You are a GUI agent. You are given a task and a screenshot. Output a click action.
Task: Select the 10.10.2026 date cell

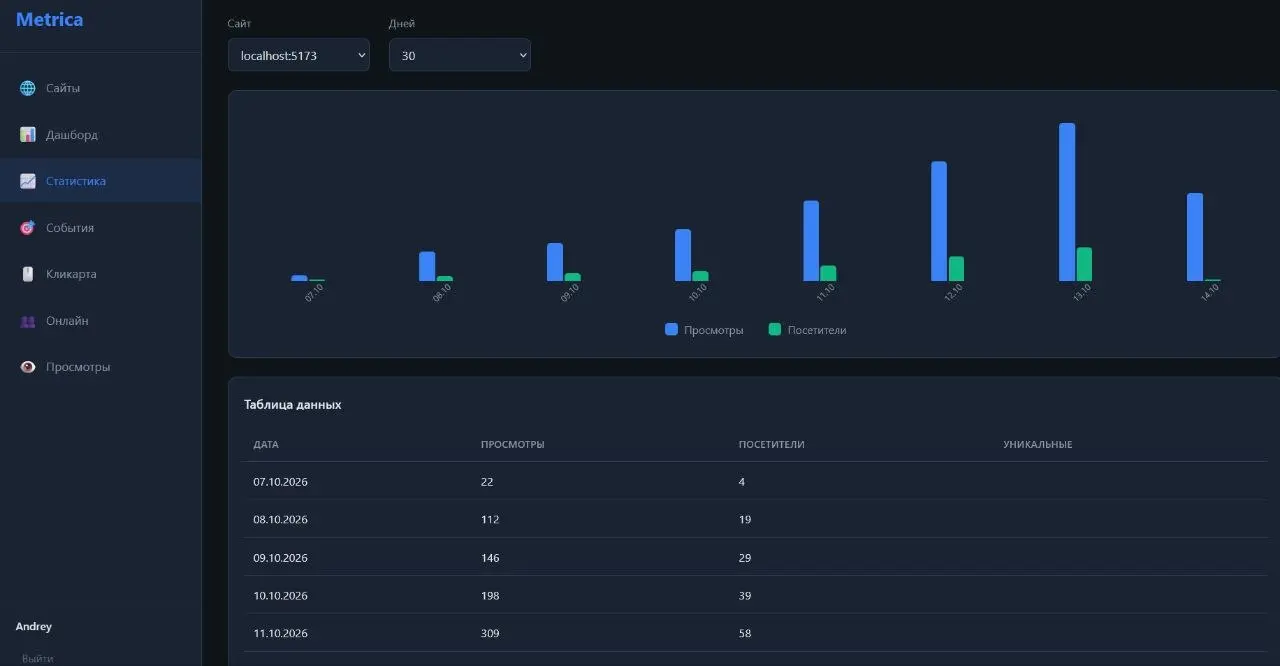tap(281, 596)
